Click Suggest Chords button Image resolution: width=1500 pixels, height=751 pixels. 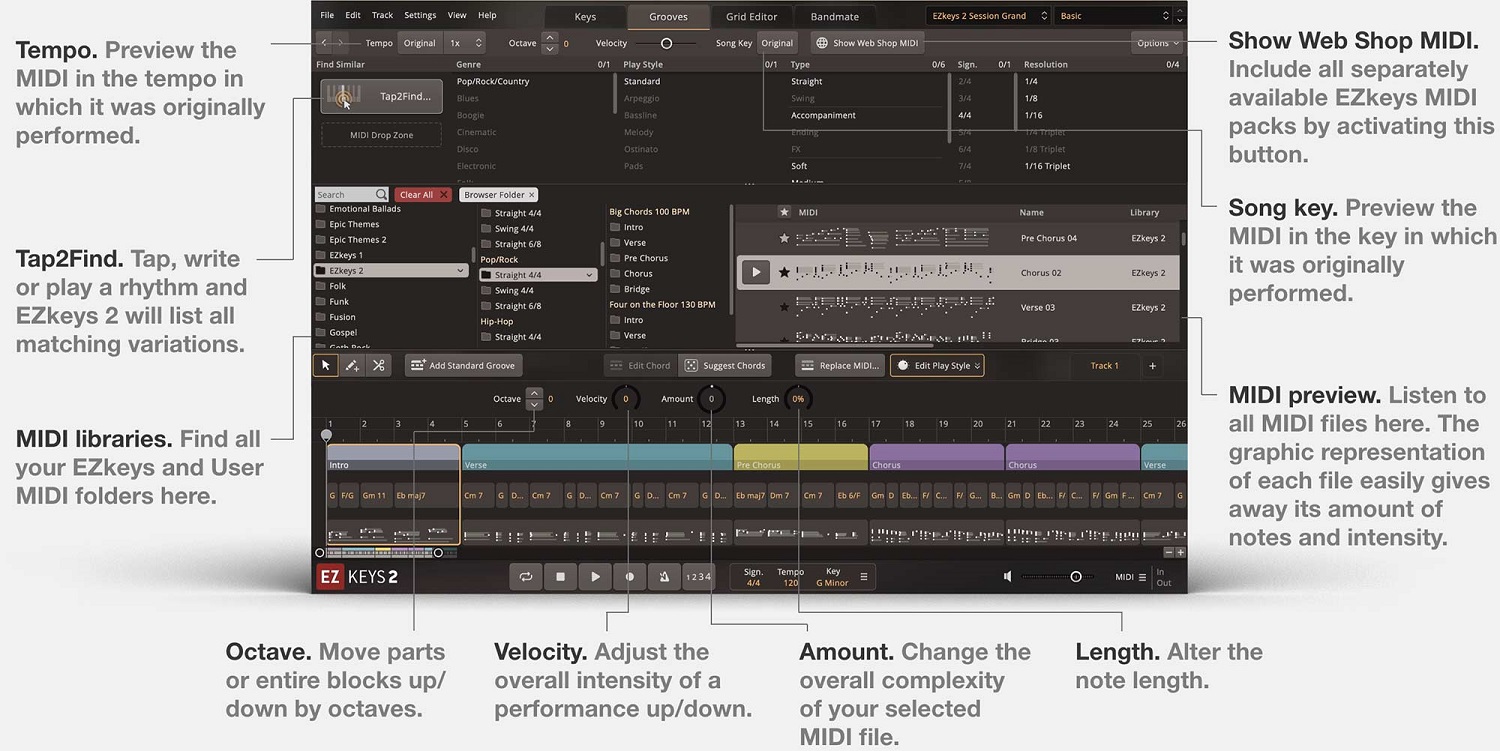[x=724, y=366]
